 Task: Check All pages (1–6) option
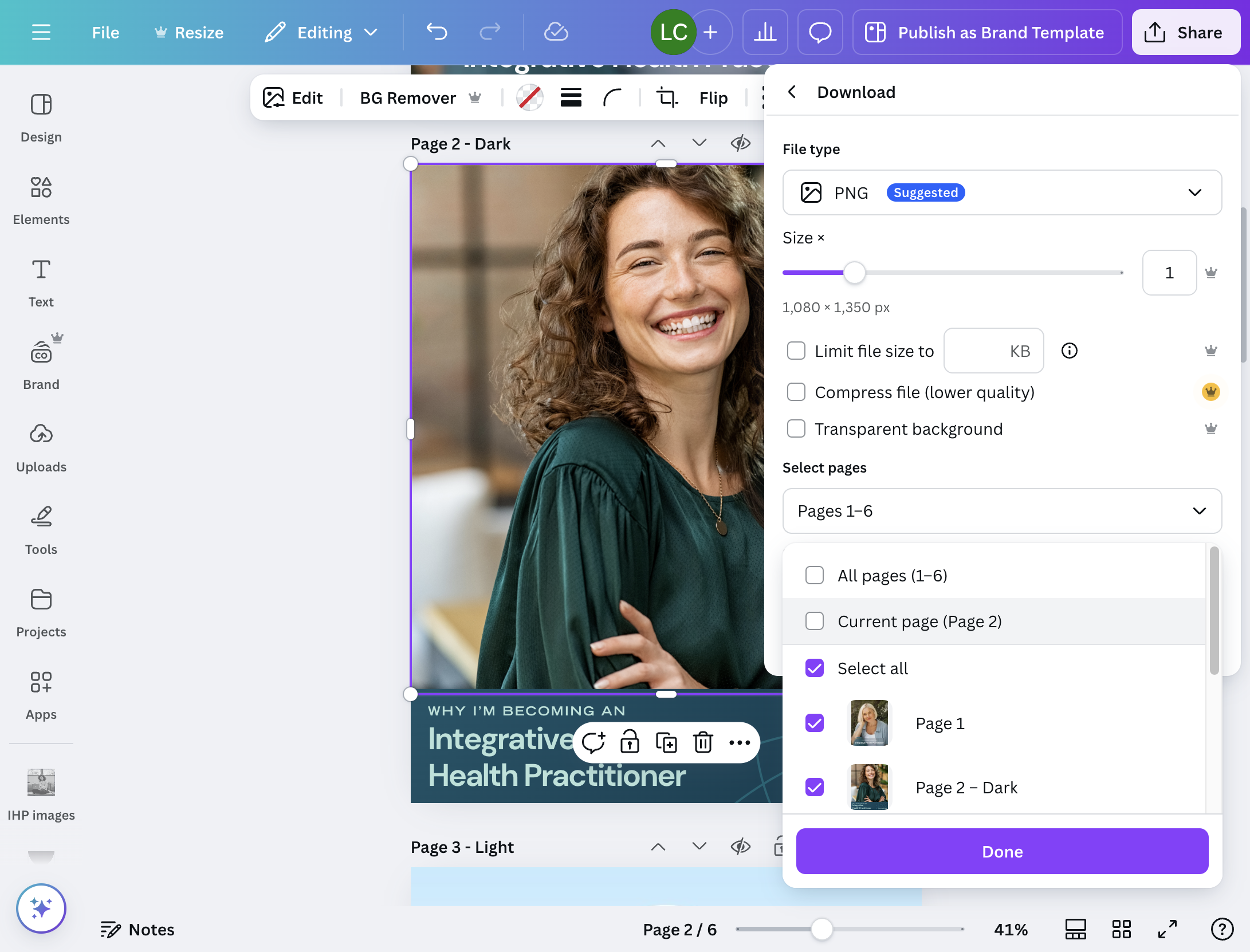815,575
